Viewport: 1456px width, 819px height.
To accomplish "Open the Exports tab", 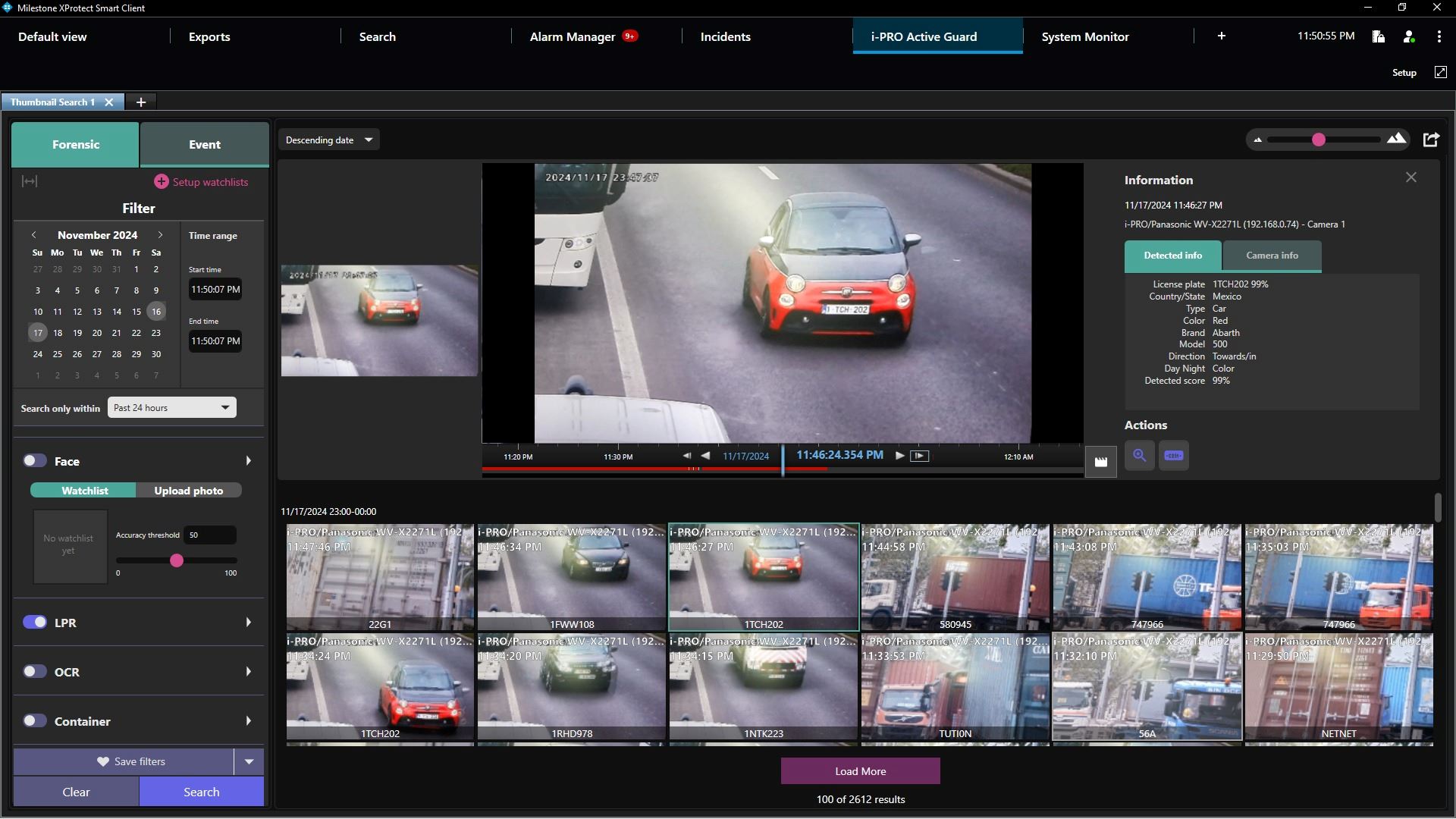I will coord(209,36).
